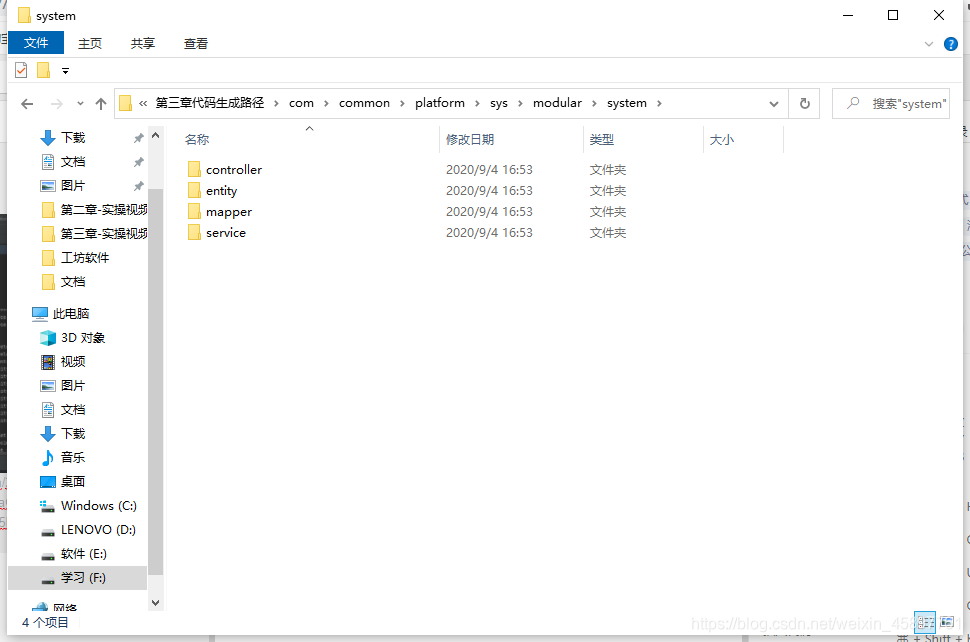
Task: Open recent locations dropdown next to forward arrow
Action: pos(79,102)
